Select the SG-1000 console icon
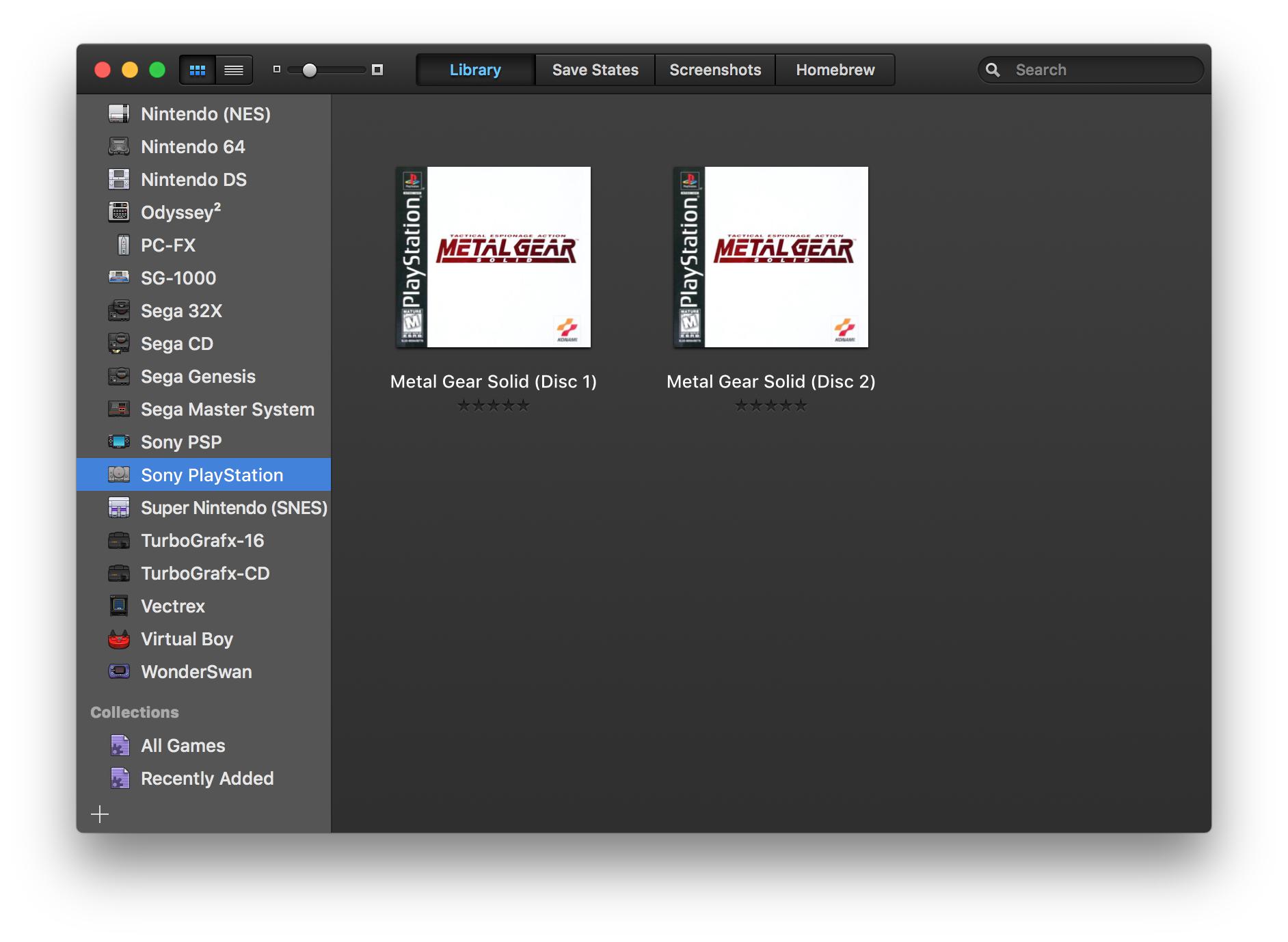The width and height of the screenshot is (1288, 942). pos(119,277)
